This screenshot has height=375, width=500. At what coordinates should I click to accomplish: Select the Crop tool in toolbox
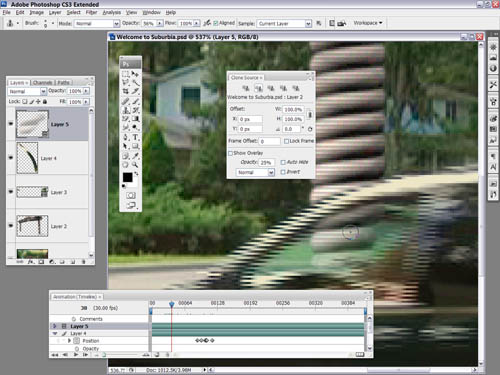[126, 91]
